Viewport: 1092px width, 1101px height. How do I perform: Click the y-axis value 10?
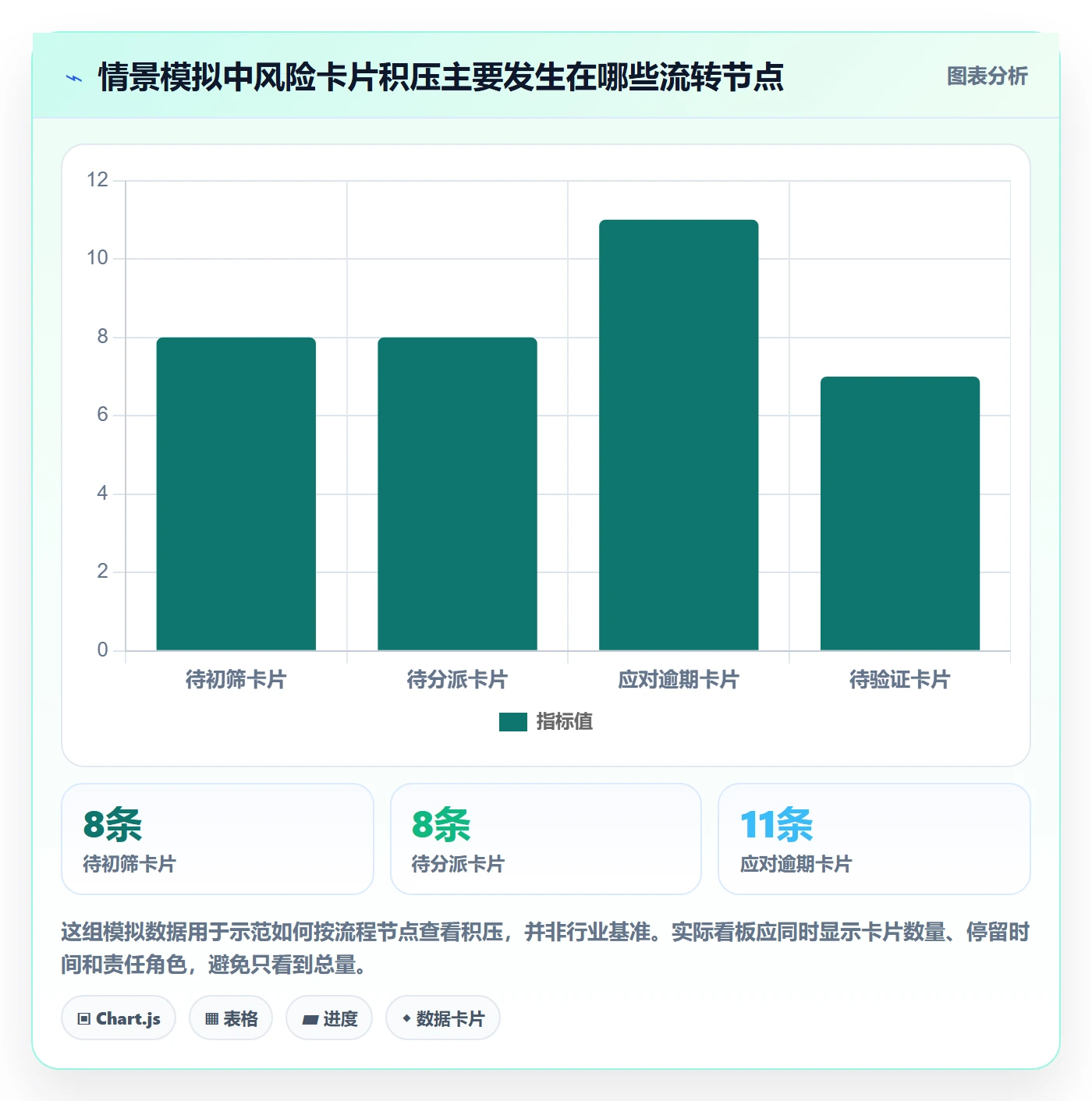pyautogui.click(x=97, y=258)
